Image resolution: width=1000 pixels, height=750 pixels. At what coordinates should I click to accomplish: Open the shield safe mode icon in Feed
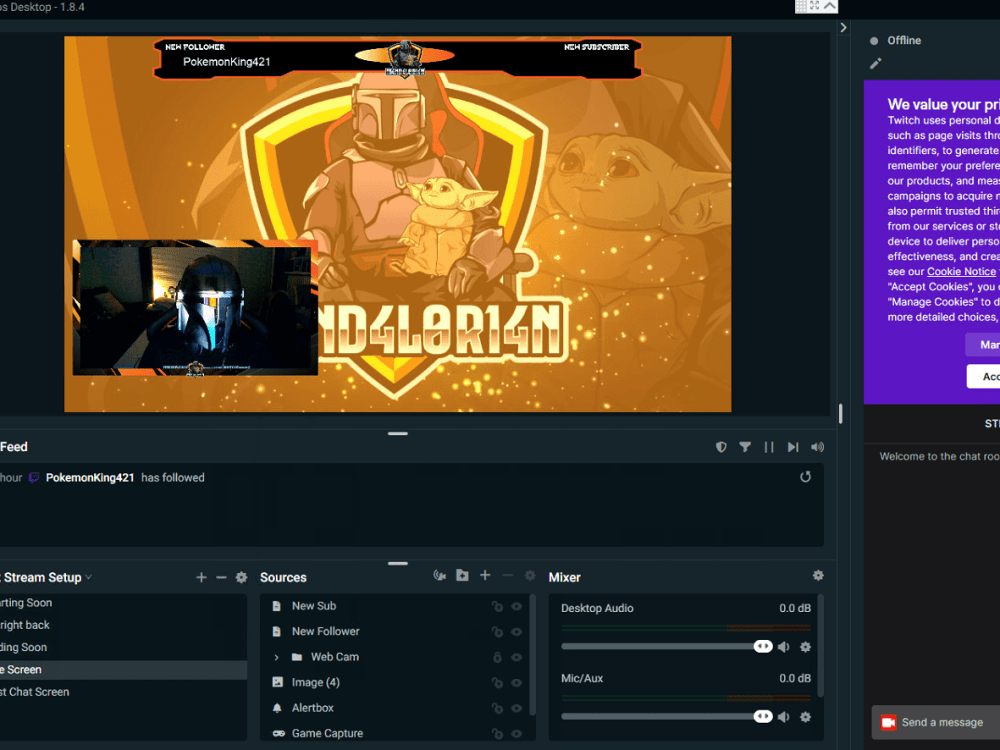point(721,447)
